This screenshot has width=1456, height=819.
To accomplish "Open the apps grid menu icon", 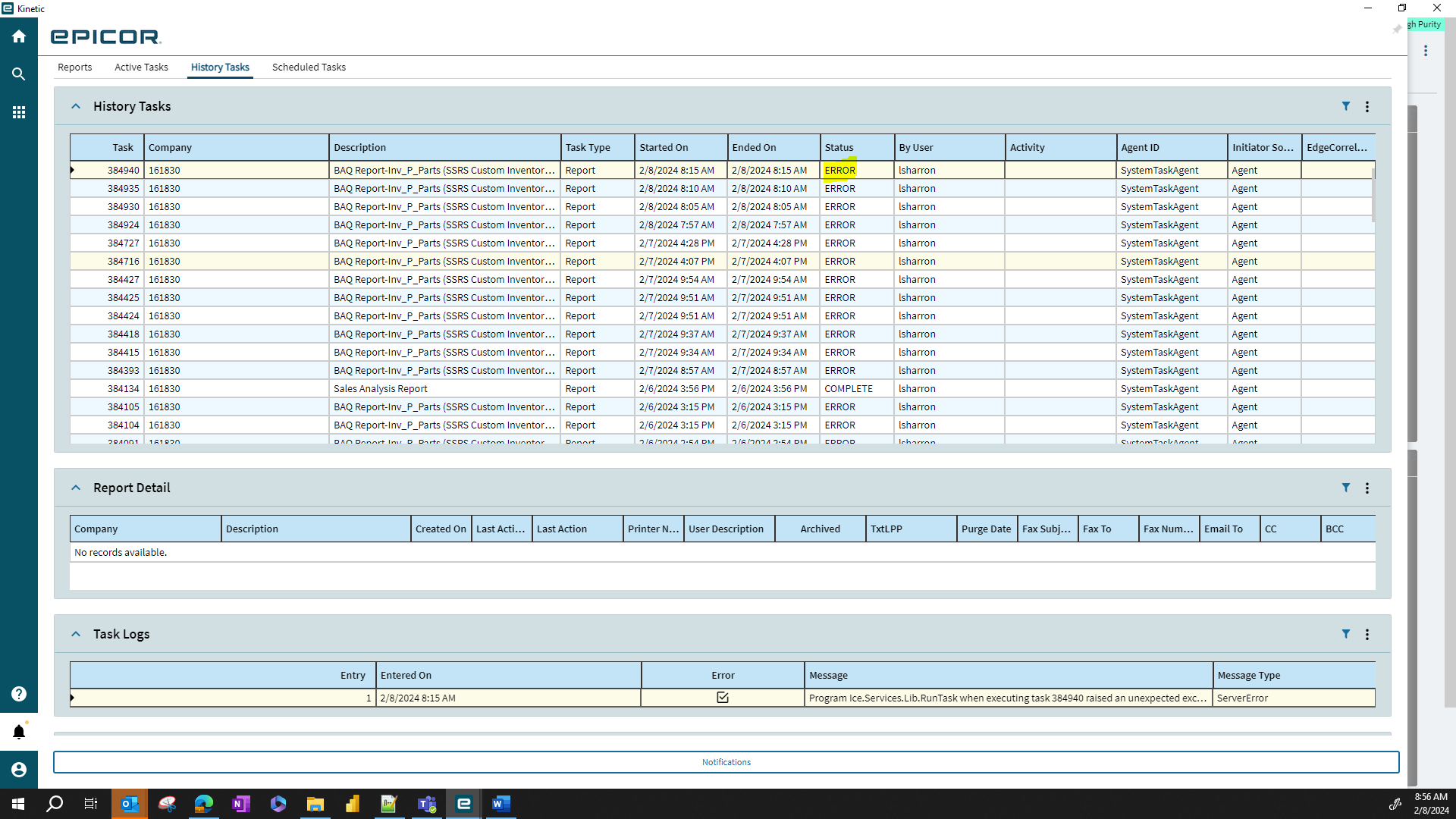I will [x=19, y=112].
